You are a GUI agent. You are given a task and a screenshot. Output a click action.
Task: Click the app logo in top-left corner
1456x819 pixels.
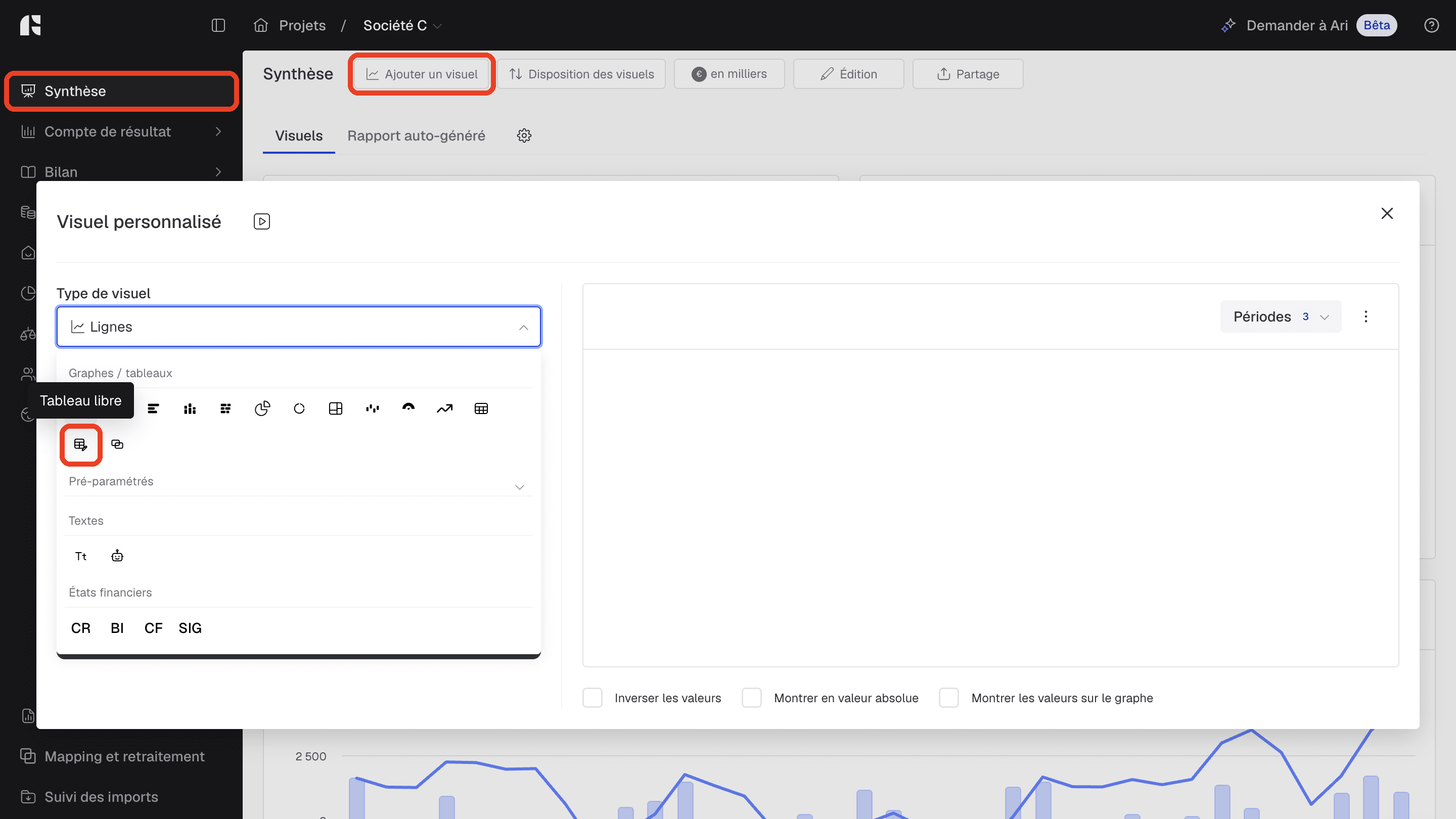30,25
